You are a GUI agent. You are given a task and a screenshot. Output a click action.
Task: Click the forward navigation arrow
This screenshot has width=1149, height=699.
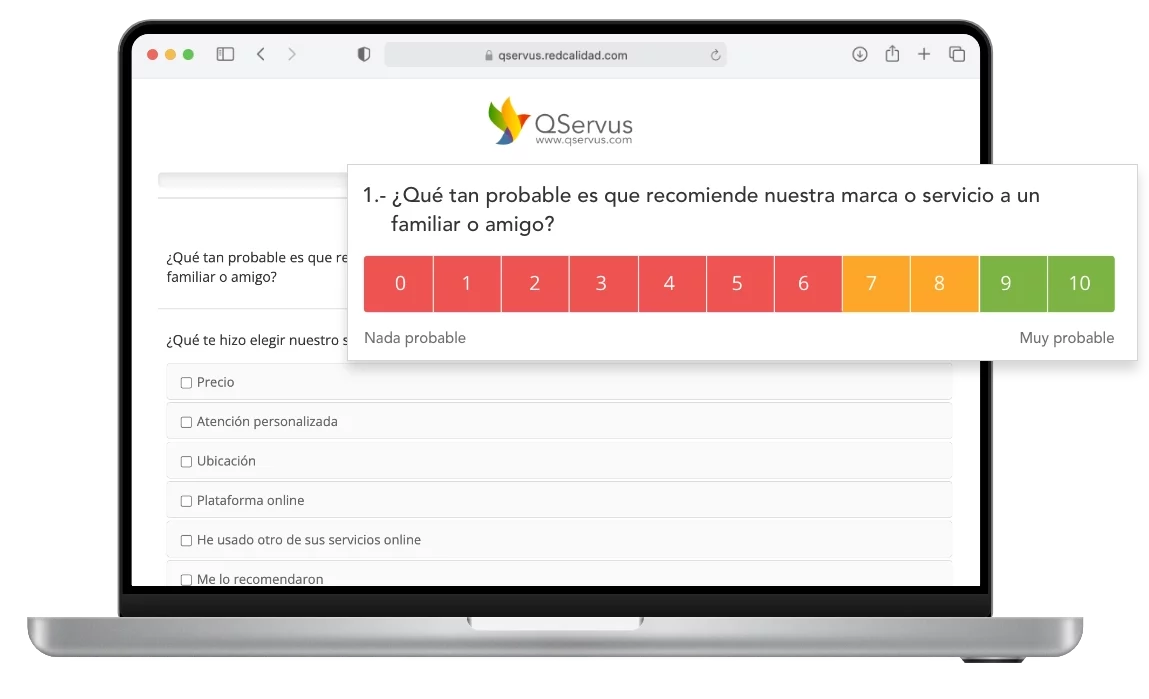tap(292, 55)
